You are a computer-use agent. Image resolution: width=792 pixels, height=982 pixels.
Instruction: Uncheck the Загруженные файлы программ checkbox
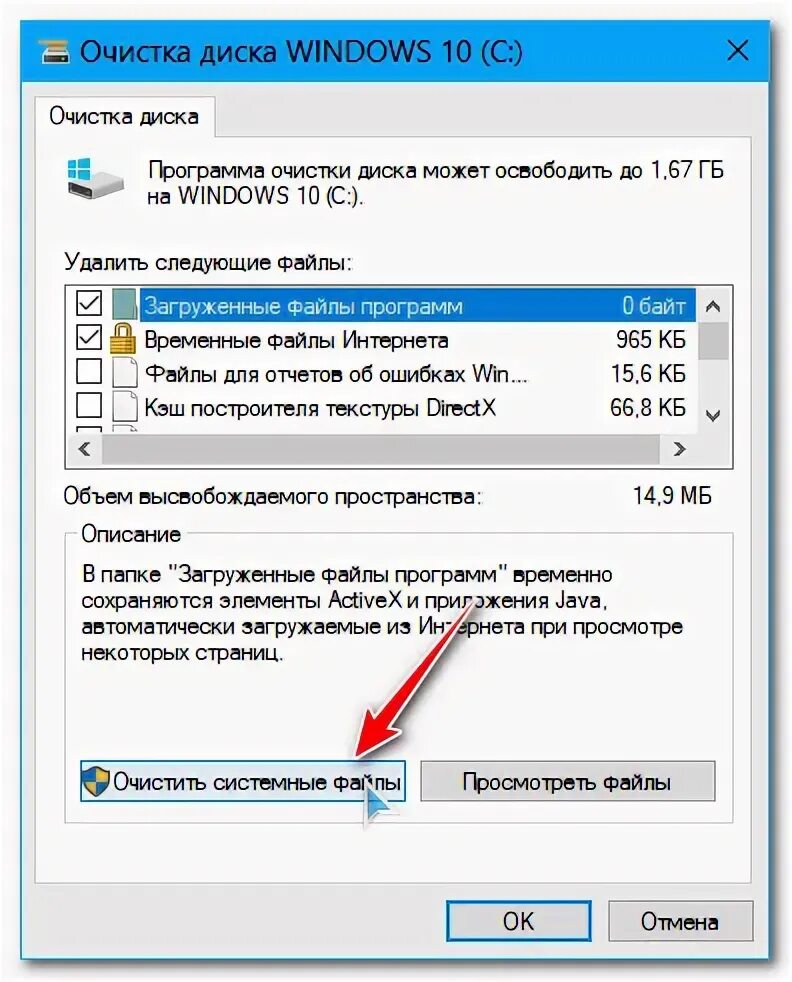coord(89,304)
